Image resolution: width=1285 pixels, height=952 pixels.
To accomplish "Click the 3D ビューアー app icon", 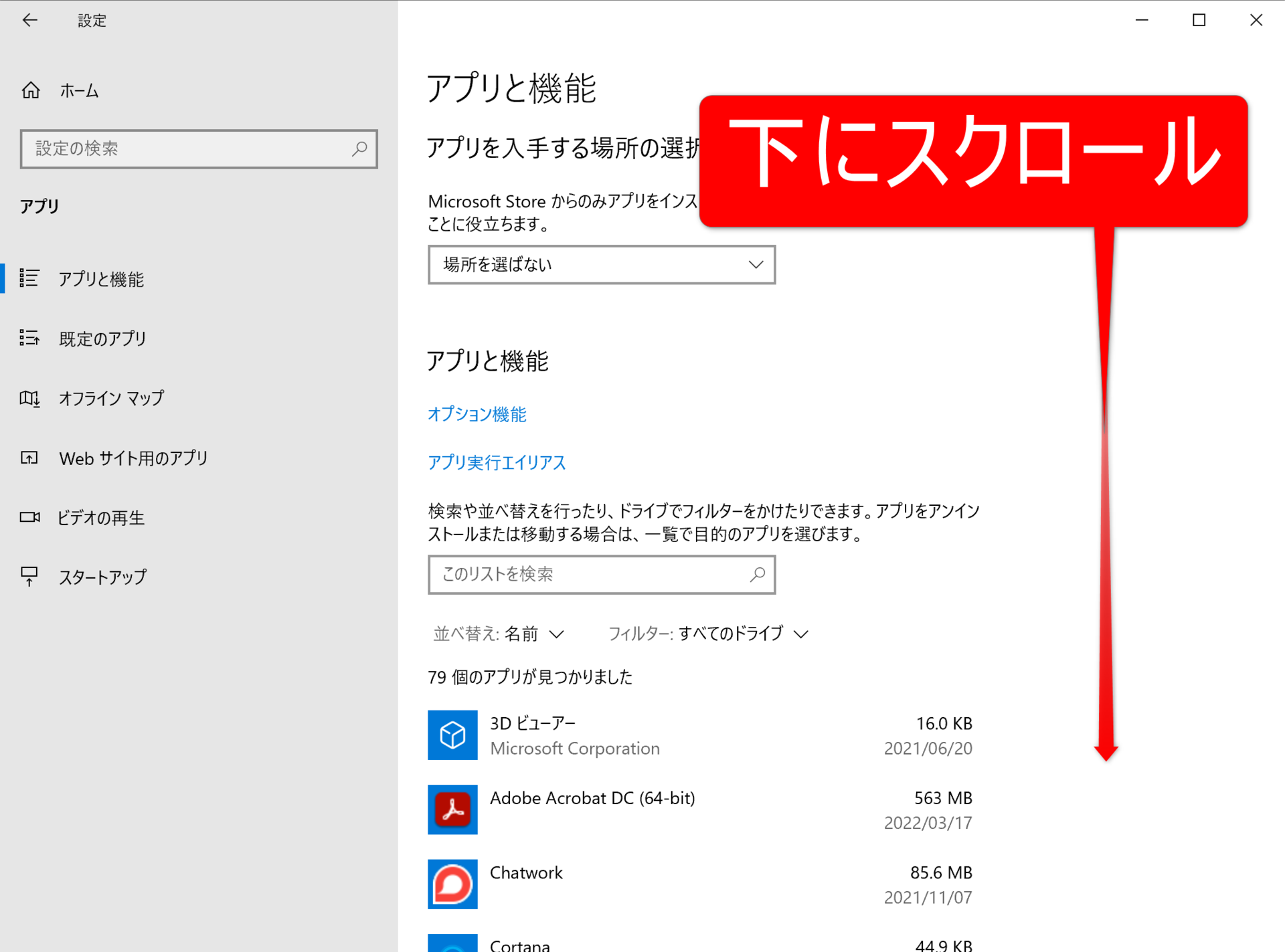I will (452, 735).
